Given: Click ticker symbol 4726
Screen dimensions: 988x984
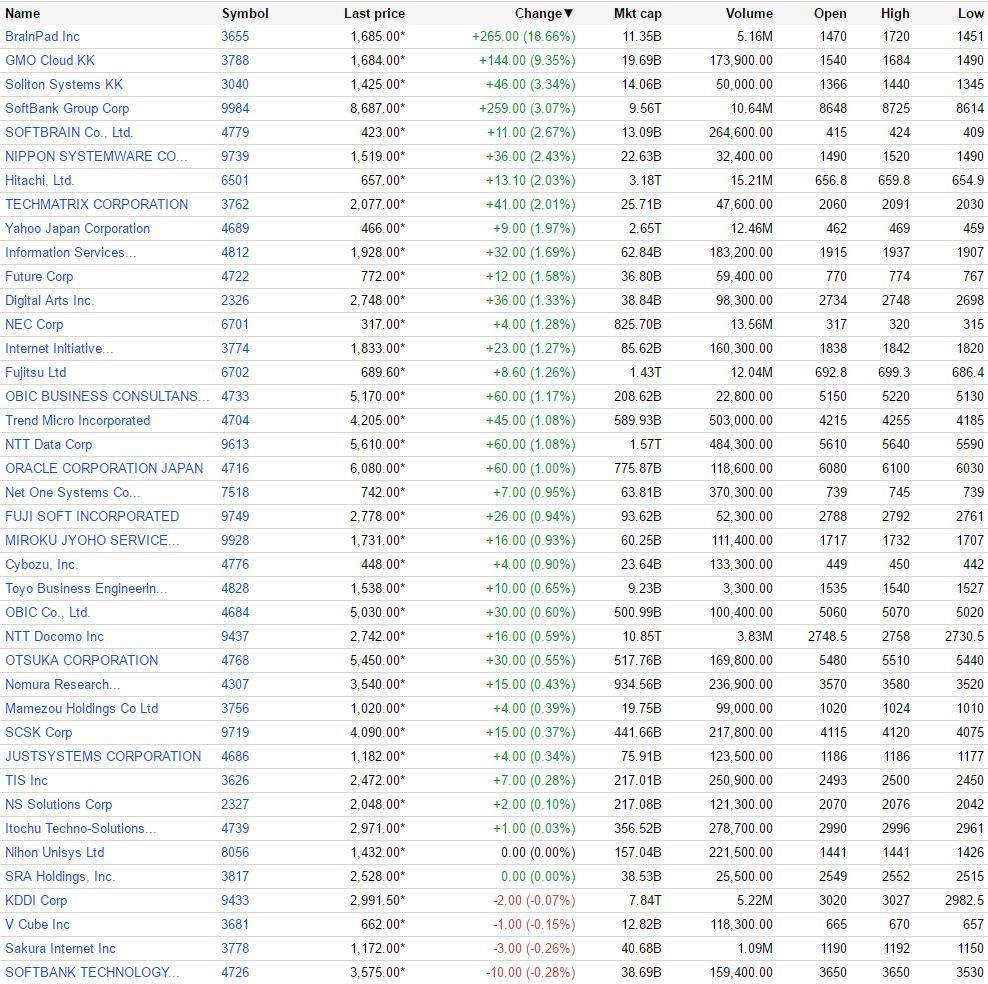Looking at the screenshot, I should coord(235,972).
